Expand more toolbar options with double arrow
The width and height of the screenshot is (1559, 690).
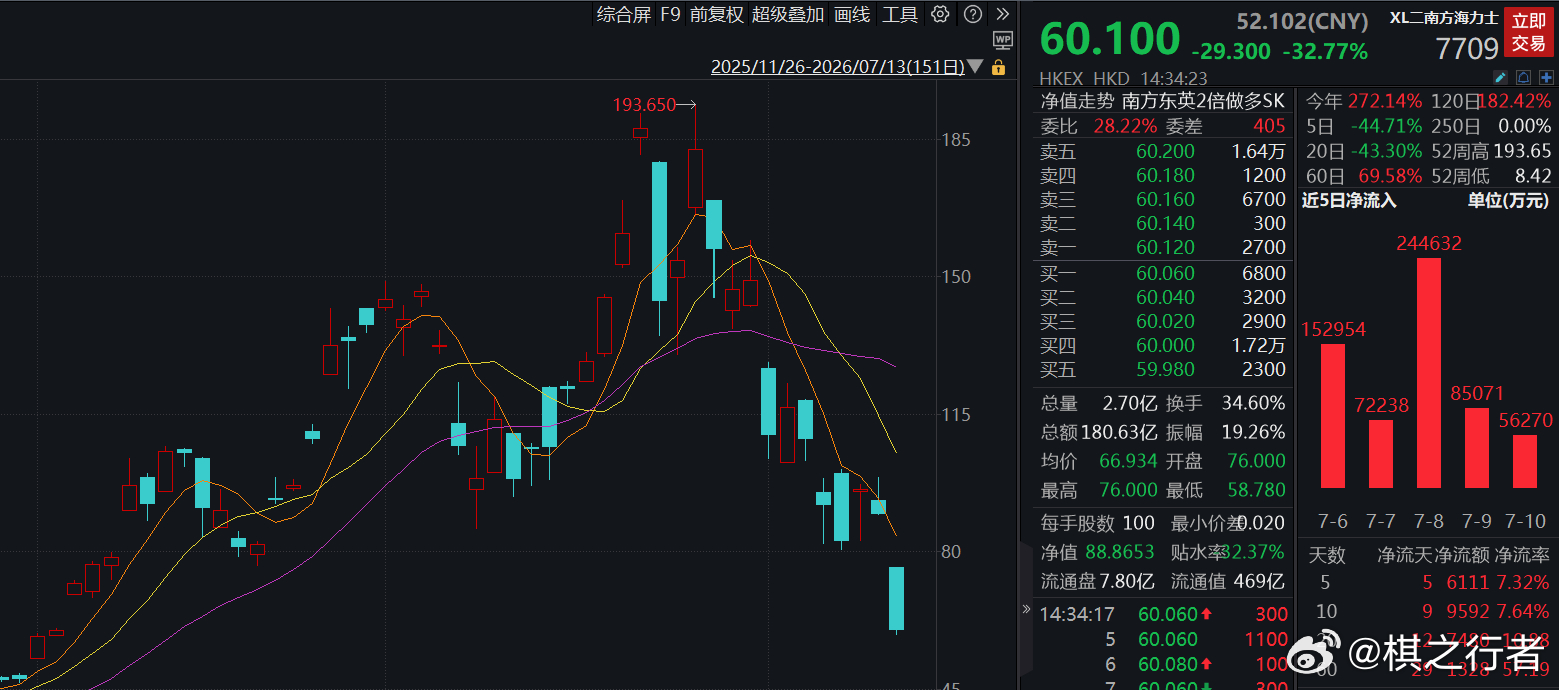[1002, 14]
